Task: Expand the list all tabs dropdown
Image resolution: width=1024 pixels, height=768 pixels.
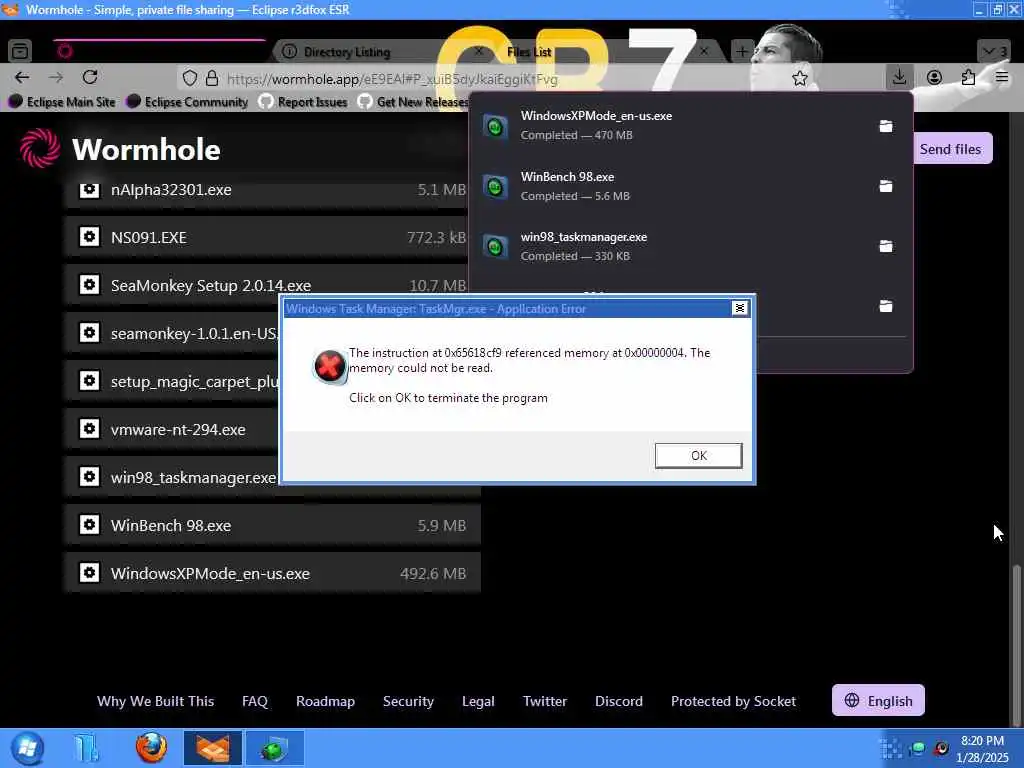Action: [x=995, y=51]
